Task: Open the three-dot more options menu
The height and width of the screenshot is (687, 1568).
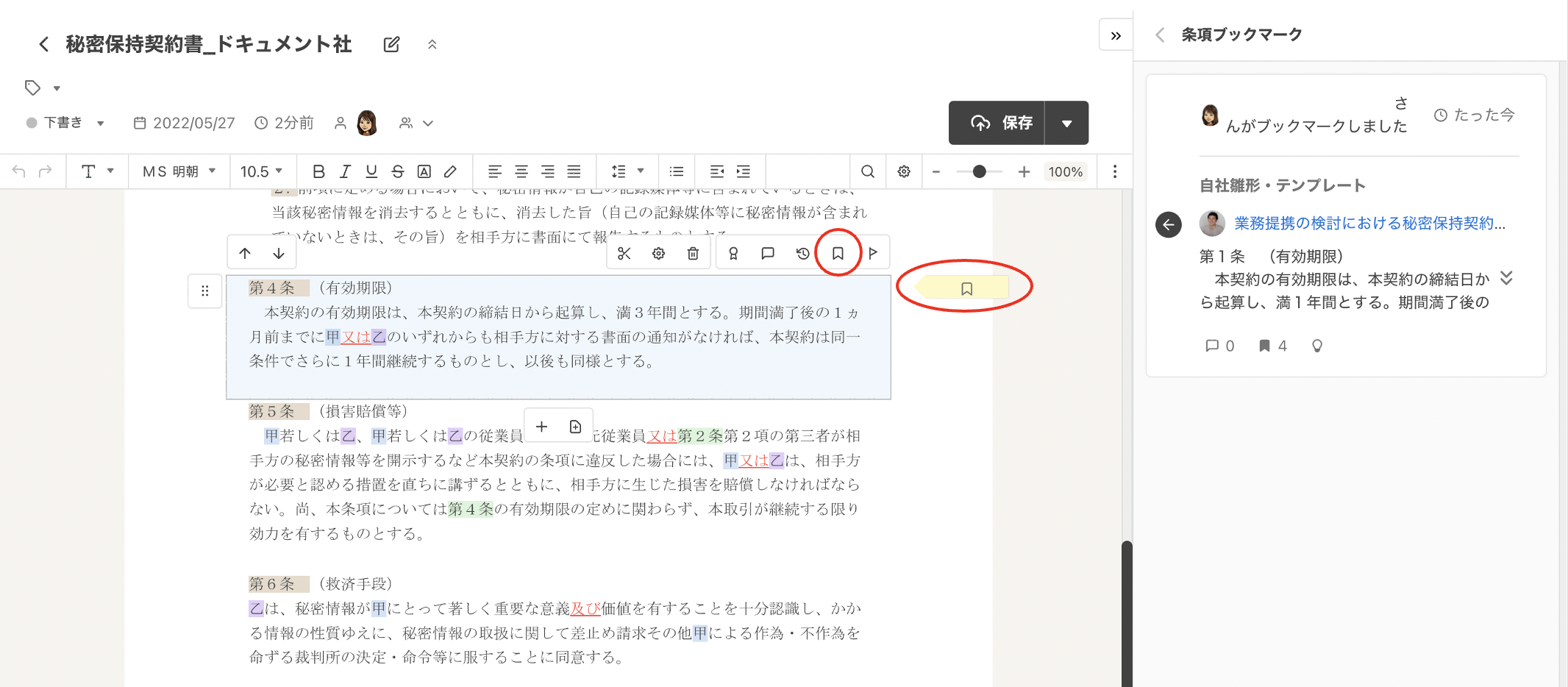Action: (1114, 171)
